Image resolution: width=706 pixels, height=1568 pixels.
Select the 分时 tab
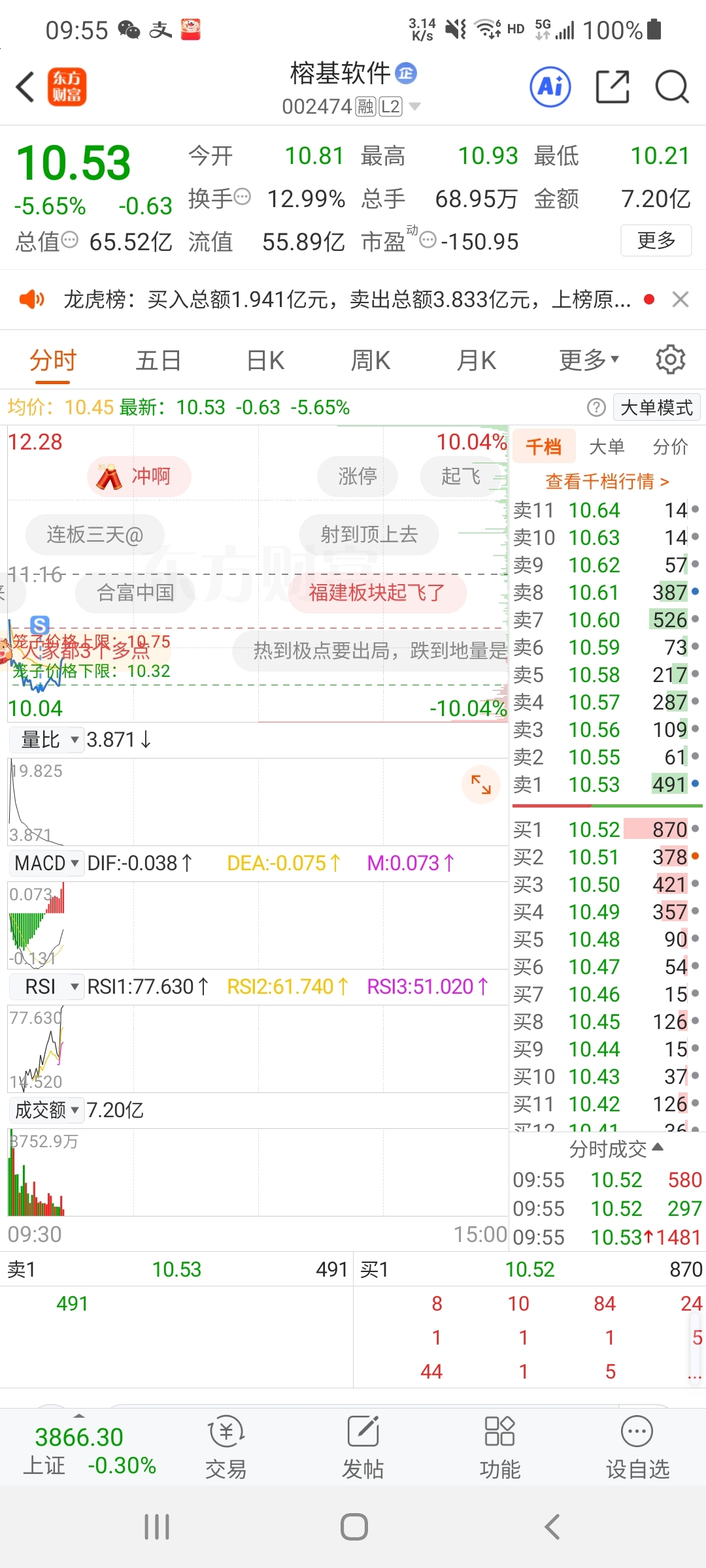tap(53, 360)
